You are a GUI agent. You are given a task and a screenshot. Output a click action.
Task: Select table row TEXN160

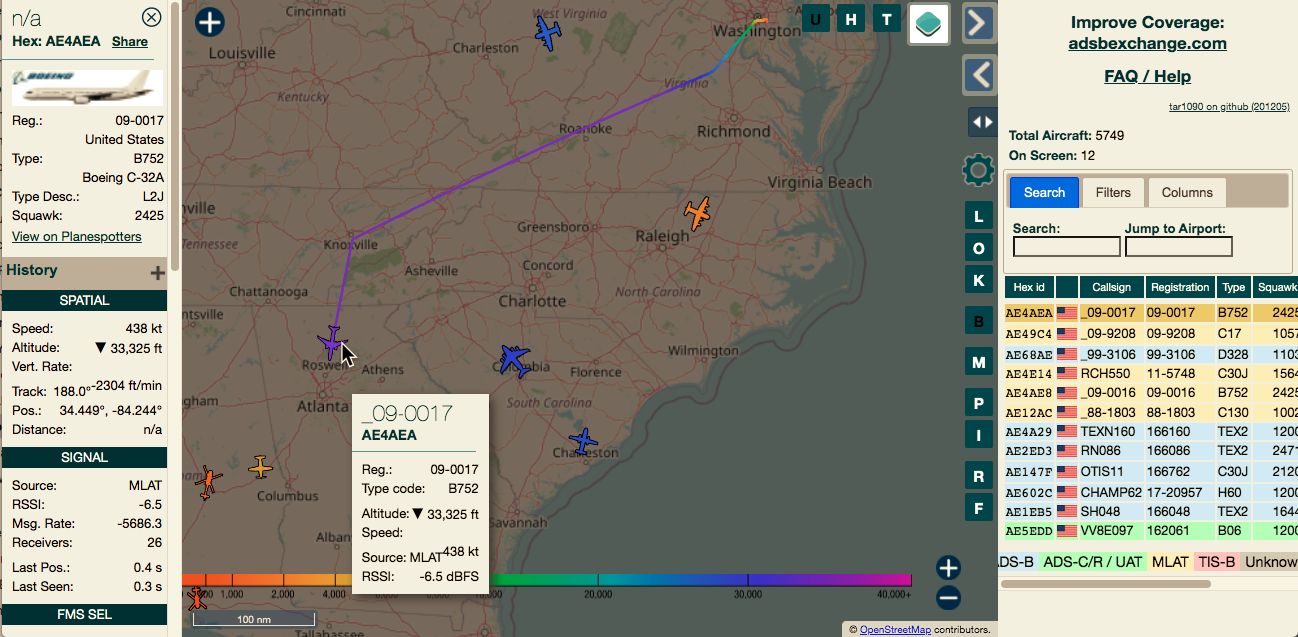click(x=1151, y=432)
